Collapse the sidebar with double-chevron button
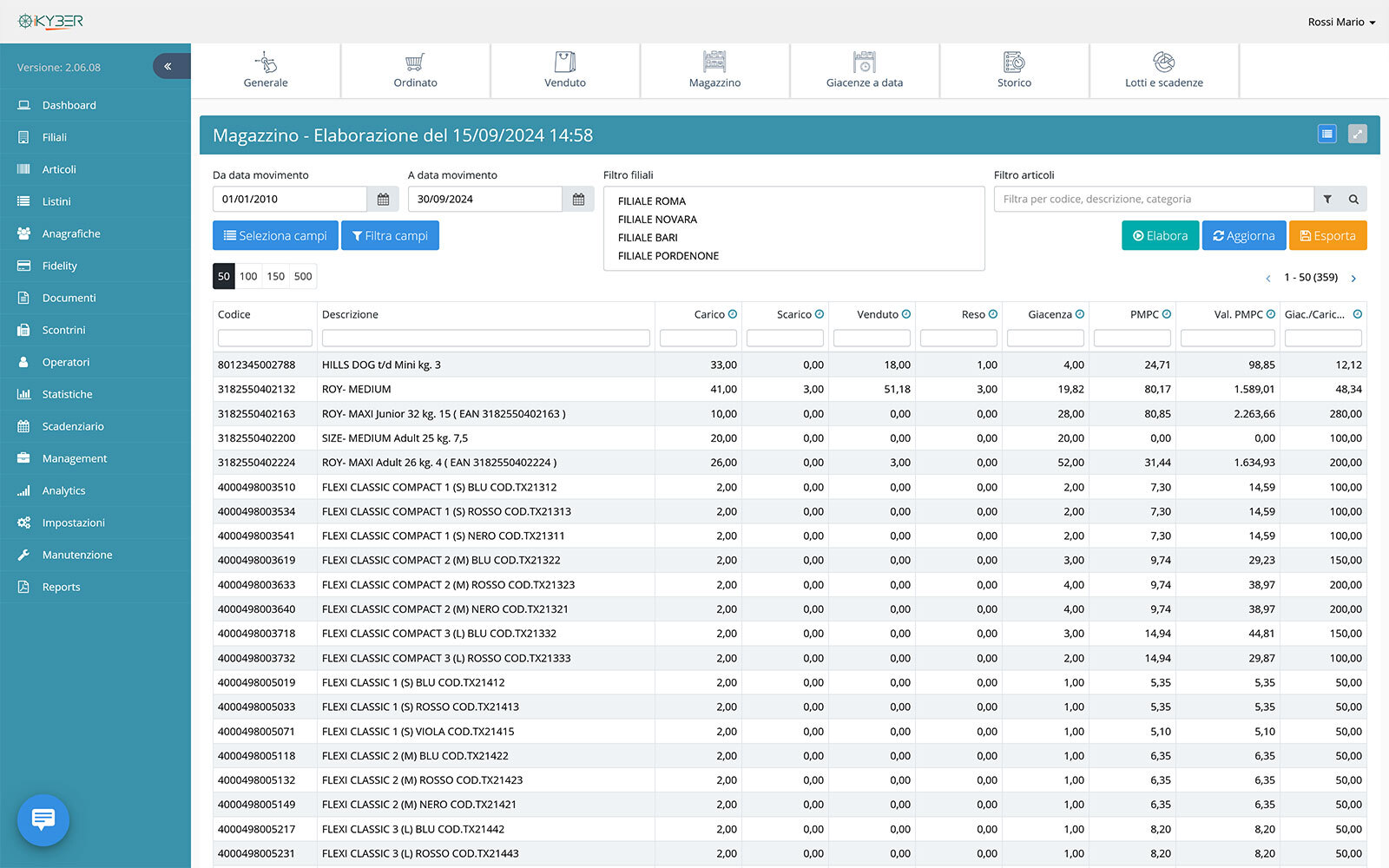The height and width of the screenshot is (868, 1389). tap(168, 67)
